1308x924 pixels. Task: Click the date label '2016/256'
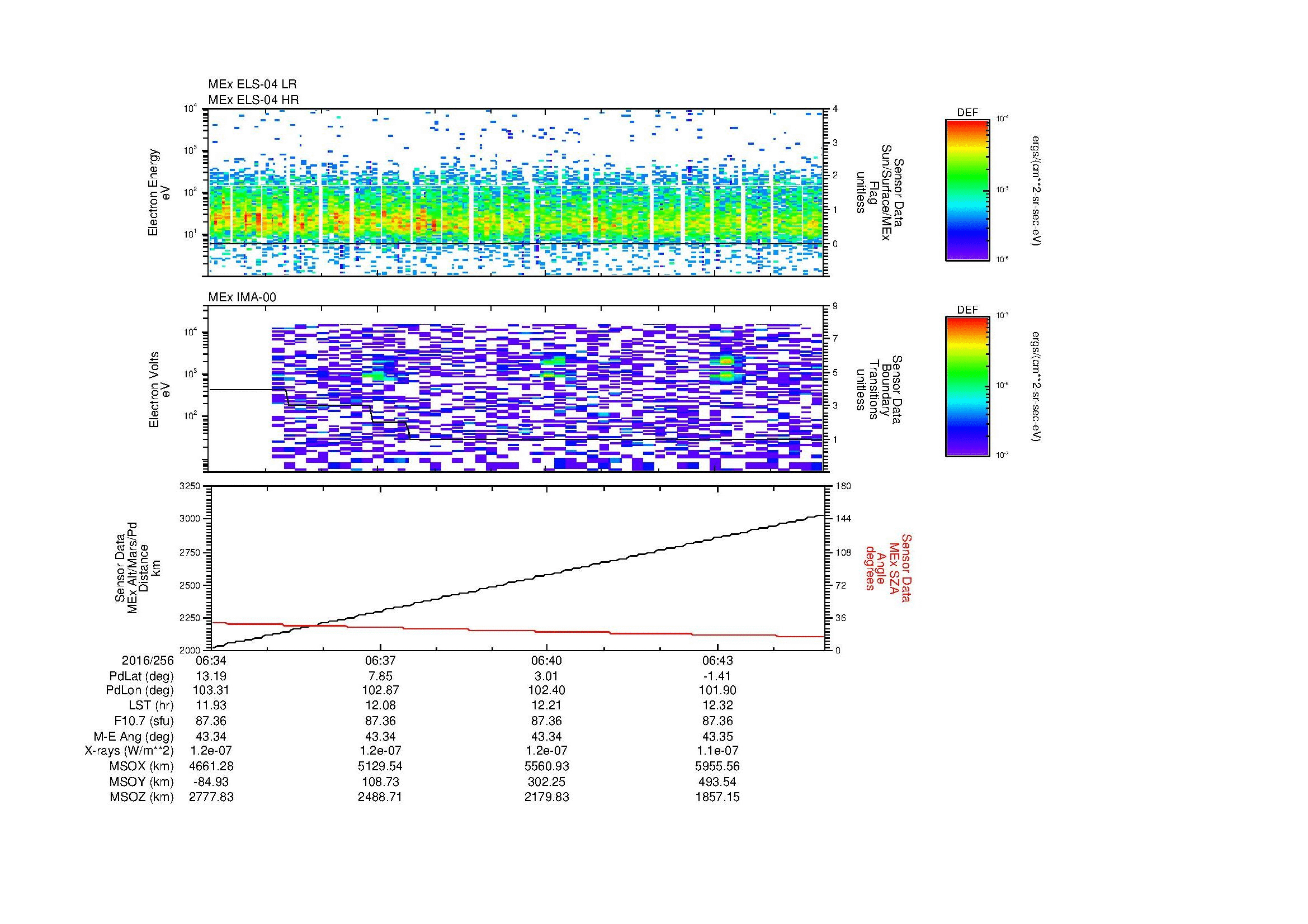(x=148, y=660)
